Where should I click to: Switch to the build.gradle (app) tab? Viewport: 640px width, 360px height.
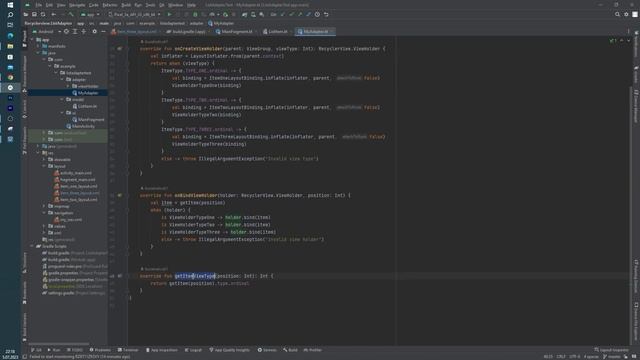pos(187,31)
